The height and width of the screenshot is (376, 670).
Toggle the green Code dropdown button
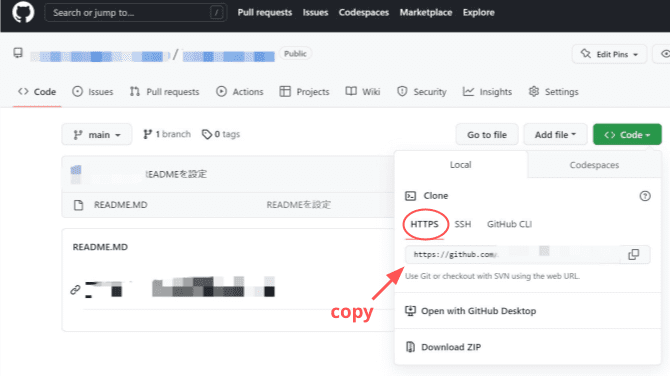(627, 135)
